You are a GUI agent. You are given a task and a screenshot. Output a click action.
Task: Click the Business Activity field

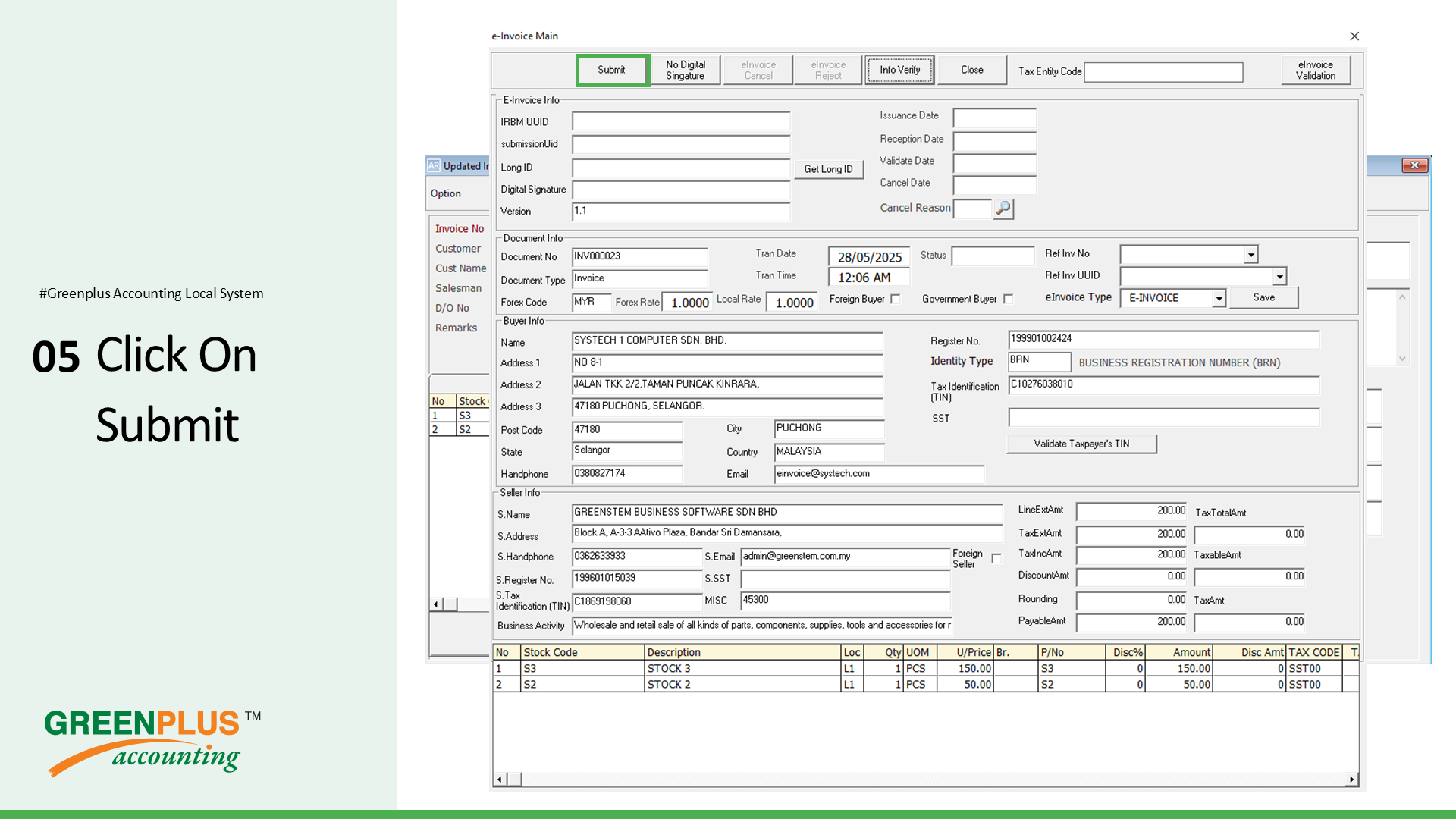pos(761,626)
